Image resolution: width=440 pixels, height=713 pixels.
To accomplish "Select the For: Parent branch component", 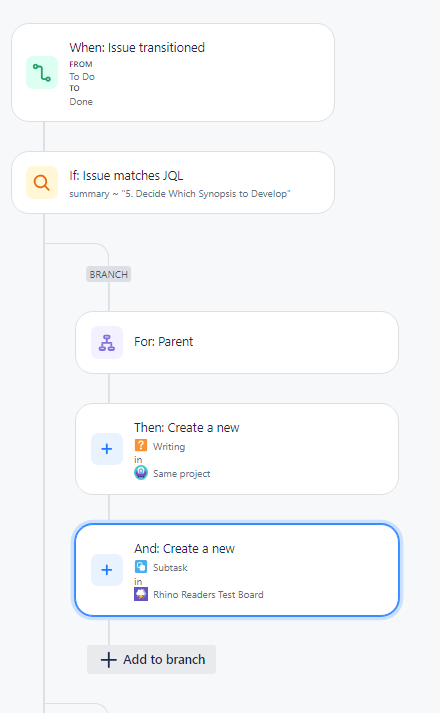I will coord(237,342).
